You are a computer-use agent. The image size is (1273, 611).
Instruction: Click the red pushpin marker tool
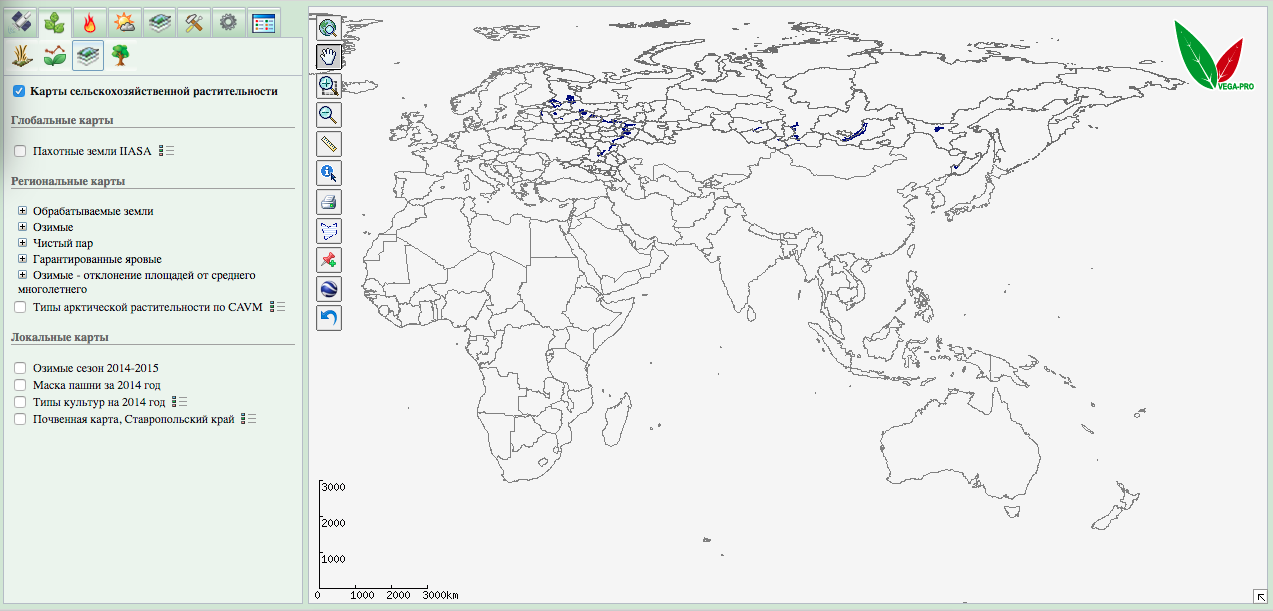pos(329,259)
